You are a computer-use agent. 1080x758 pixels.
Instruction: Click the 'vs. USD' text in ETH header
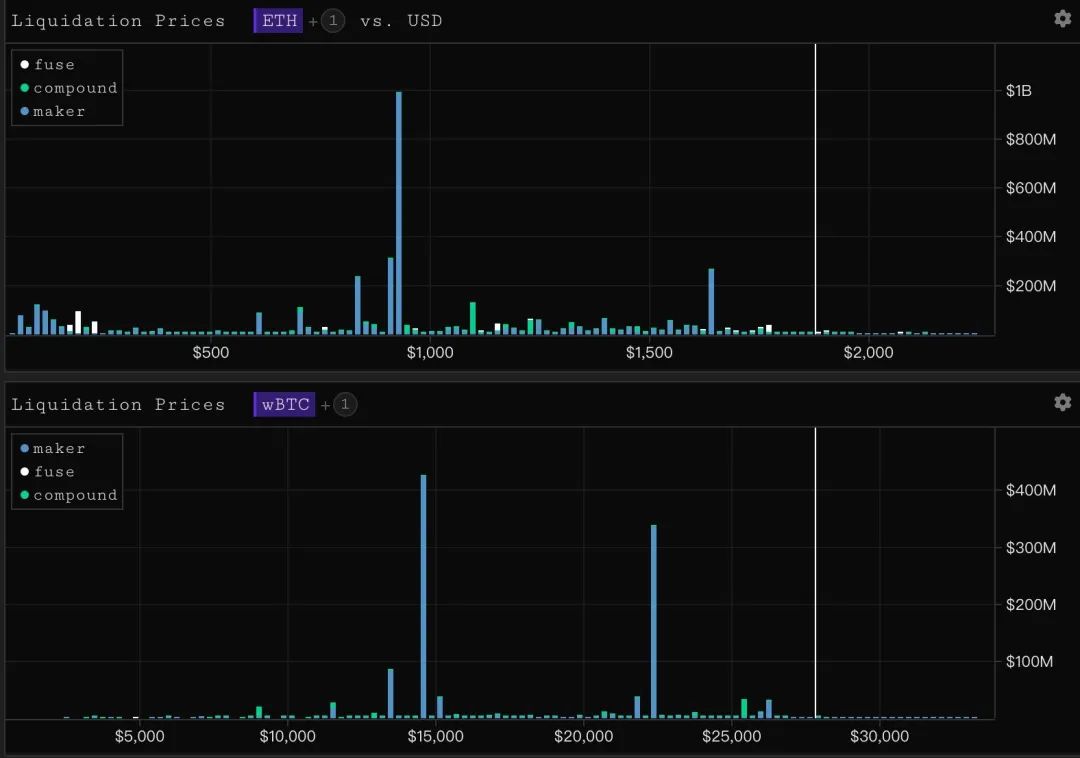(401, 21)
